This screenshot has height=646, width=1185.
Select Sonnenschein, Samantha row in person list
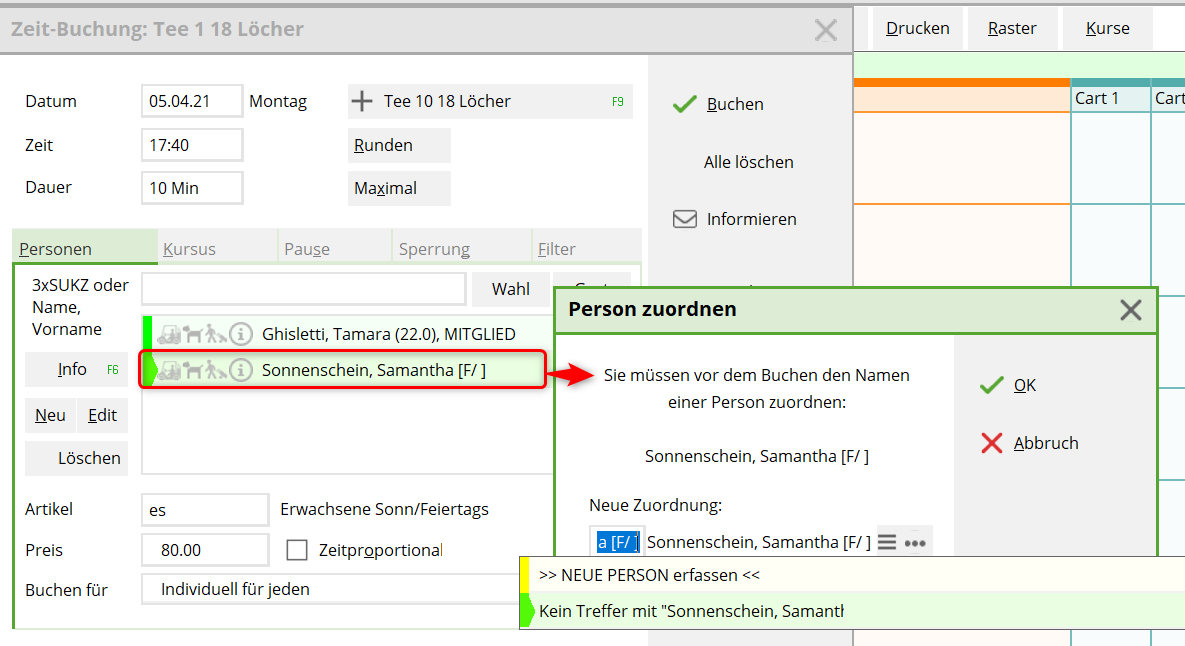pyautogui.click(x=348, y=369)
